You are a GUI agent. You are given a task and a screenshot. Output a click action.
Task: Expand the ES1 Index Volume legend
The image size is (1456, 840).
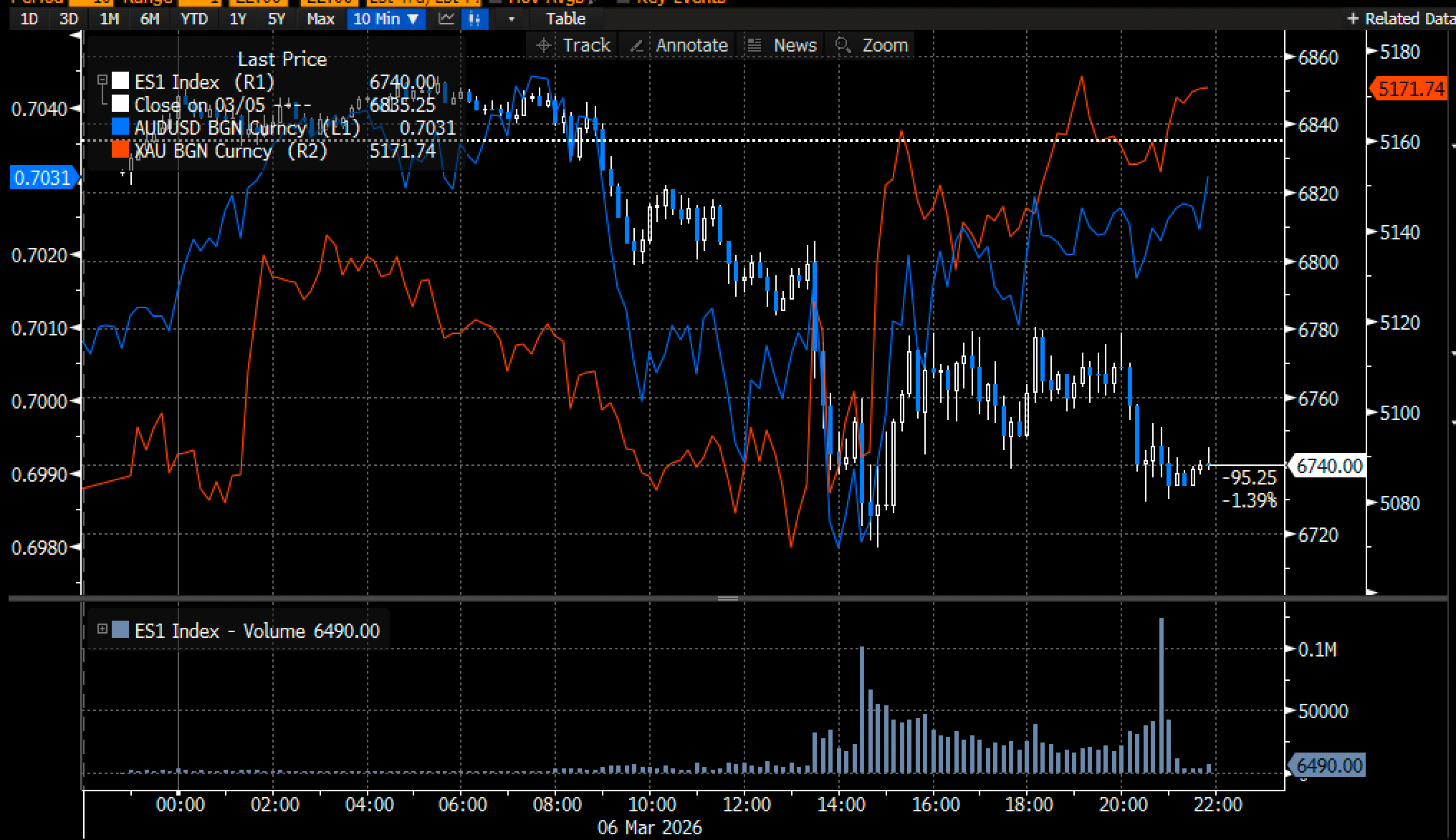tap(102, 629)
